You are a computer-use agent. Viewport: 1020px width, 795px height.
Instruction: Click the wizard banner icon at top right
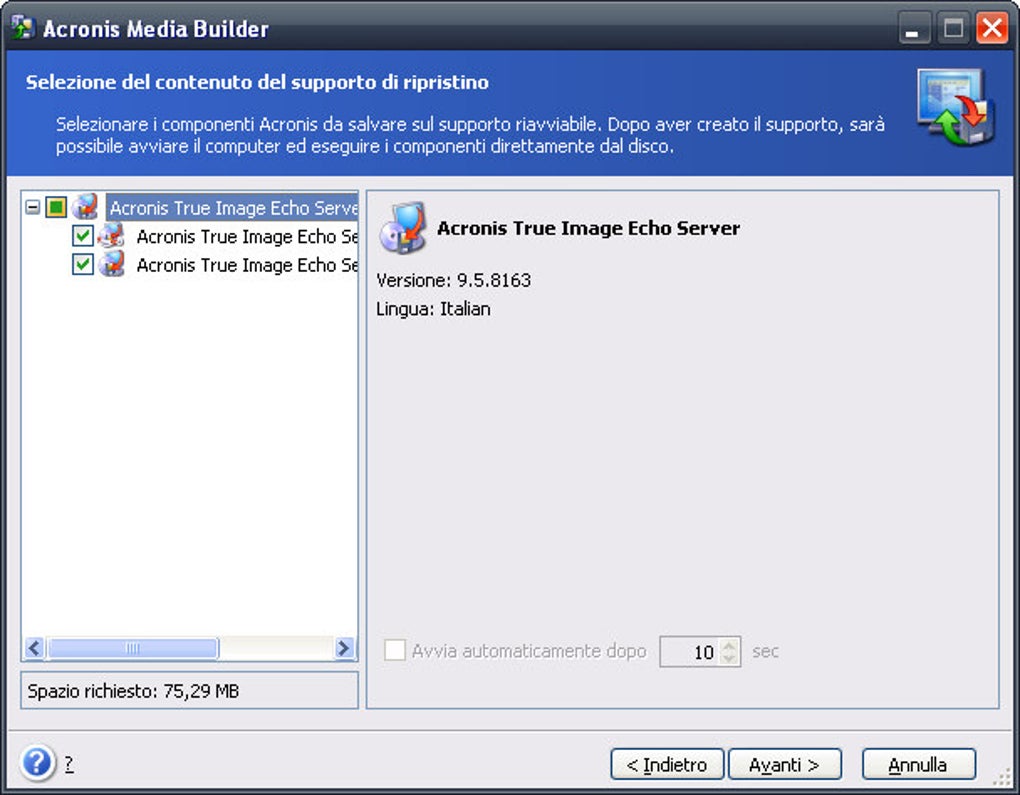956,107
